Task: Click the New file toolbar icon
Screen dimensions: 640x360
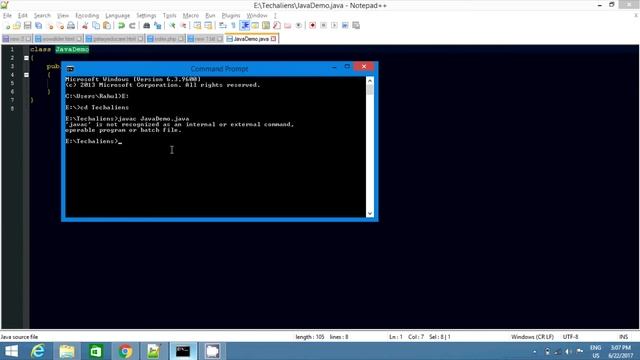Action: (7, 26)
